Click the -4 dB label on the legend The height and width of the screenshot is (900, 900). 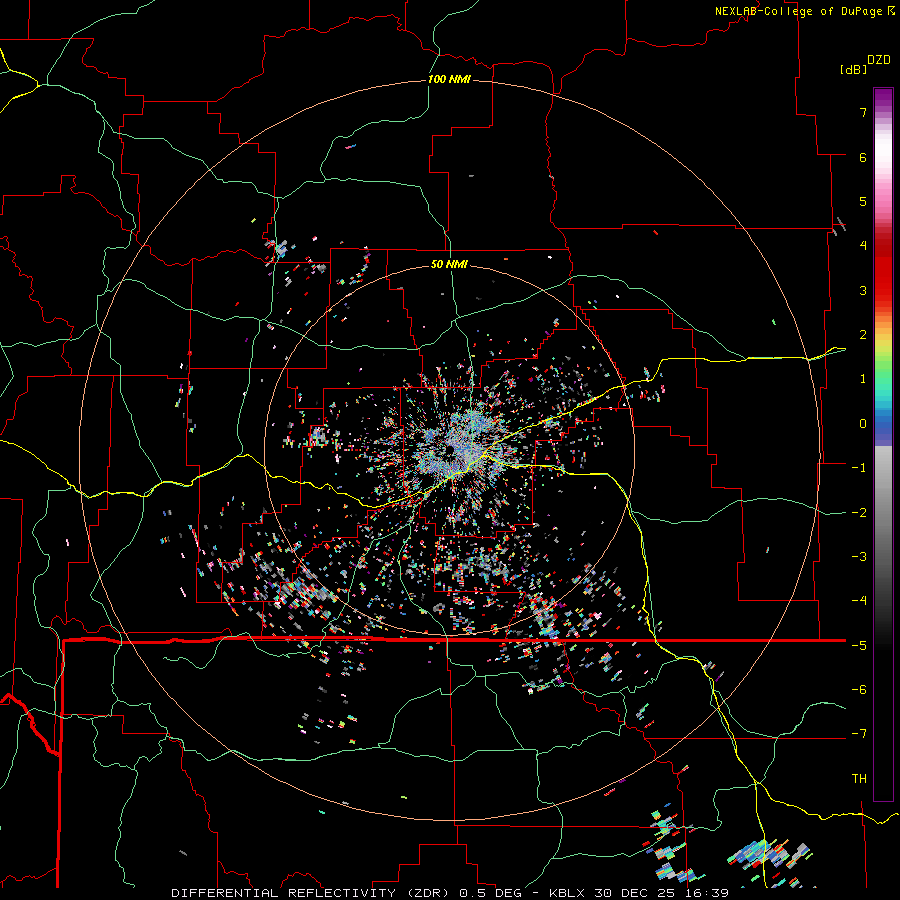tap(859, 601)
